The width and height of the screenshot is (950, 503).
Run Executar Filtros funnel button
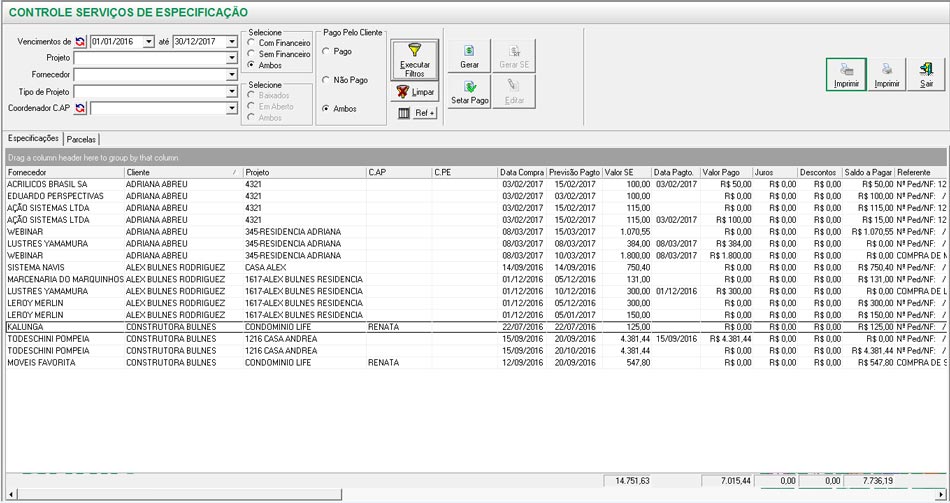pos(414,60)
